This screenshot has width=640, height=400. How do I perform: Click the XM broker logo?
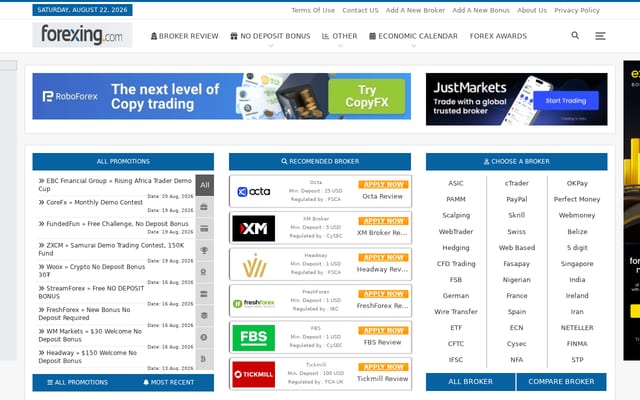pyautogui.click(x=253, y=228)
